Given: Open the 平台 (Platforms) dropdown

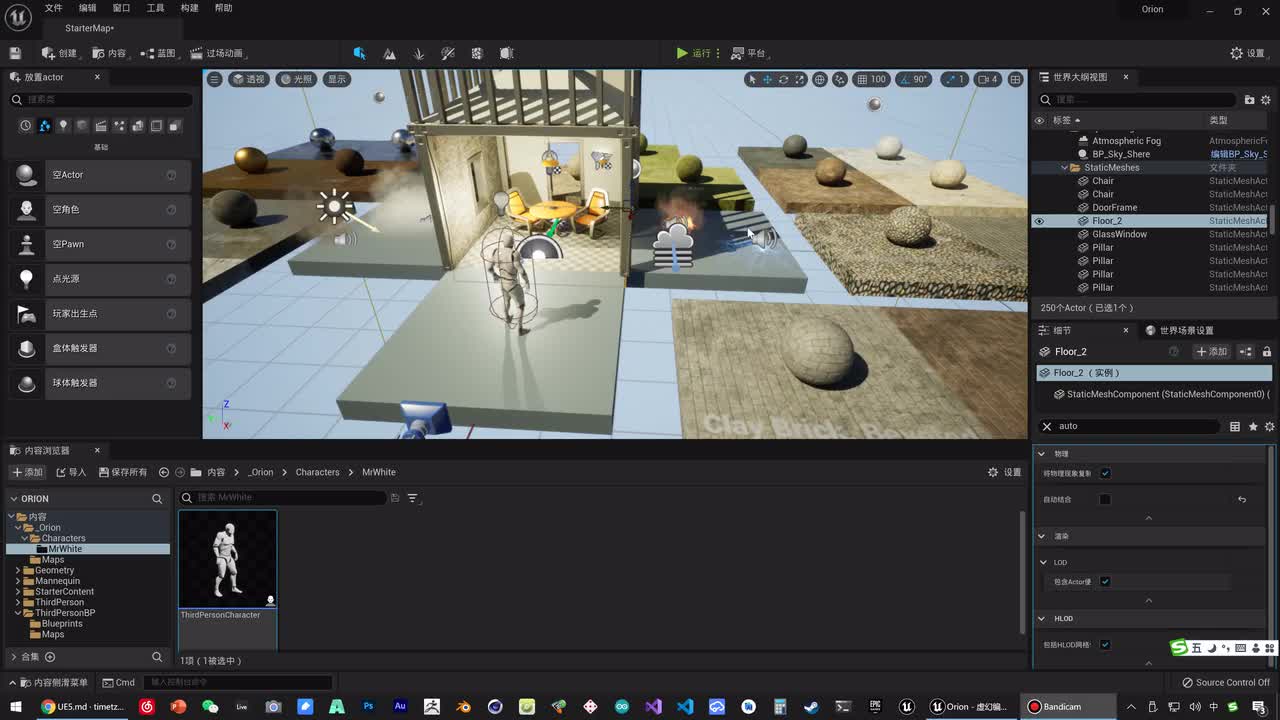Looking at the screenshot, I should 748,53.
